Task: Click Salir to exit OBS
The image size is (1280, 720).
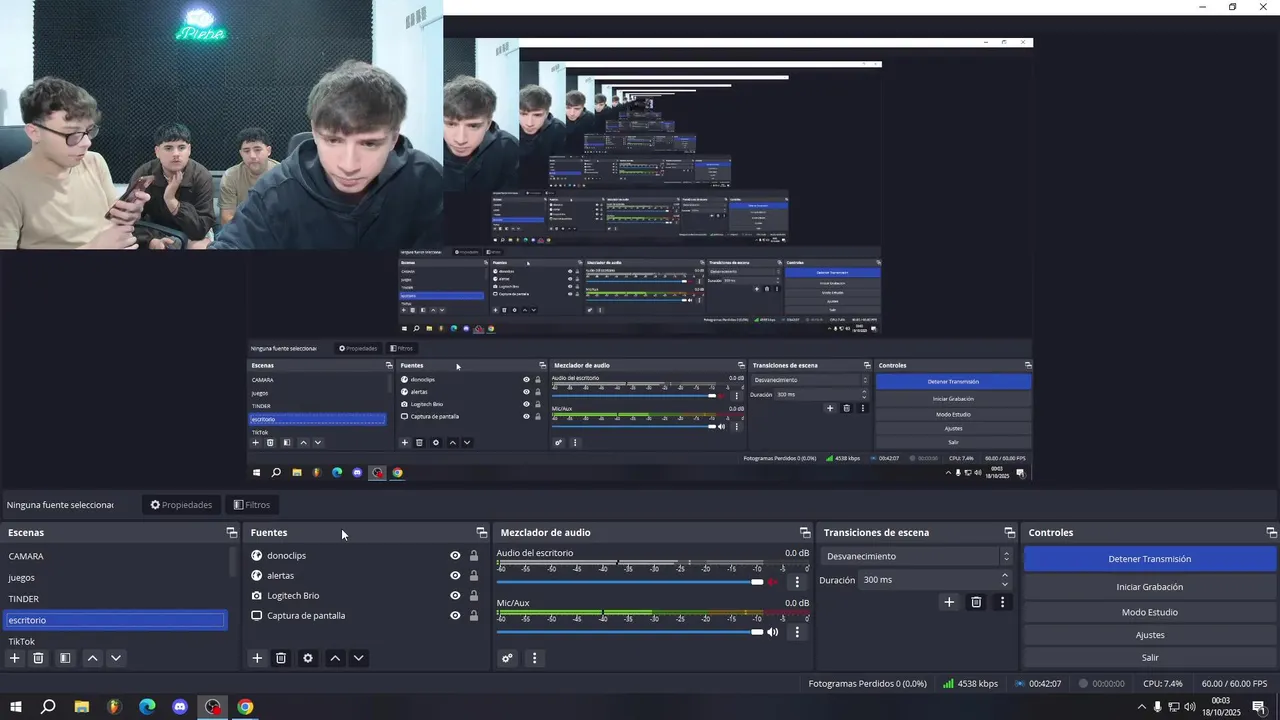Action: coord(1150,658)
